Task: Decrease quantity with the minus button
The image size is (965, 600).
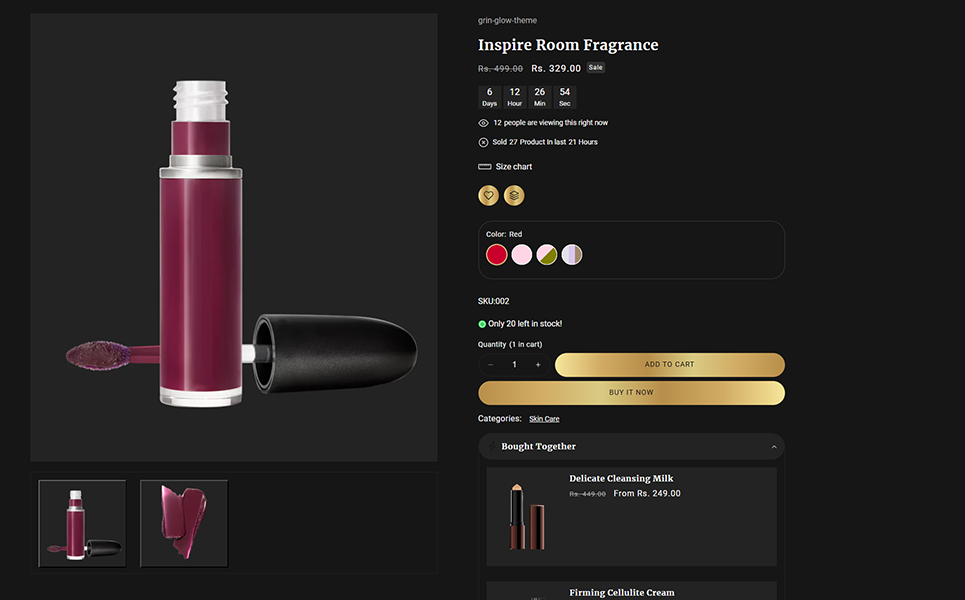Action: (x=491, y=365)
